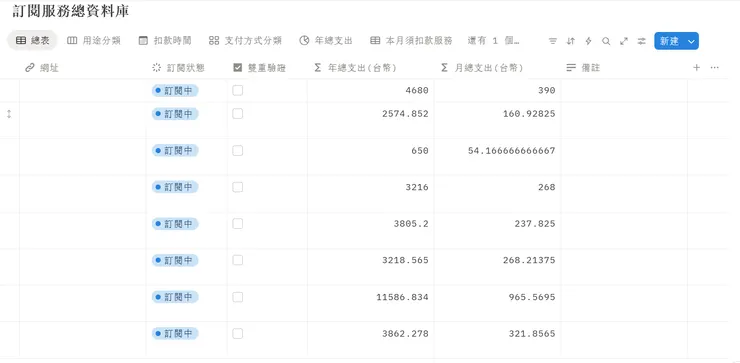Toggle checkbox in the 3862.278 row

pos(238,334)
